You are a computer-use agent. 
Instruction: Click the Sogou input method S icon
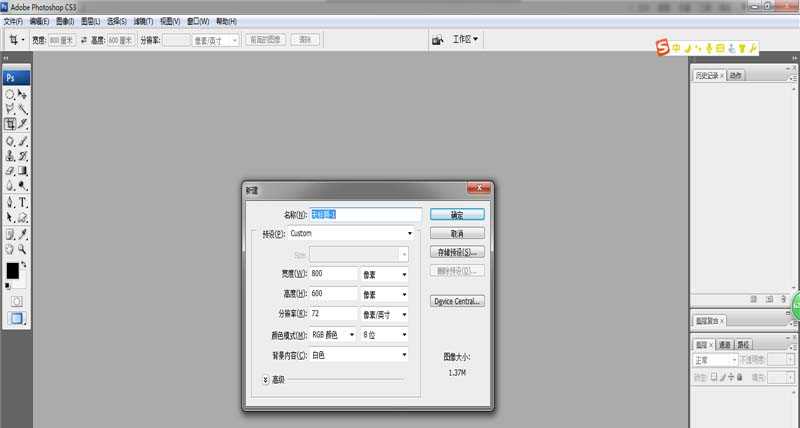(x=661, y=47)
